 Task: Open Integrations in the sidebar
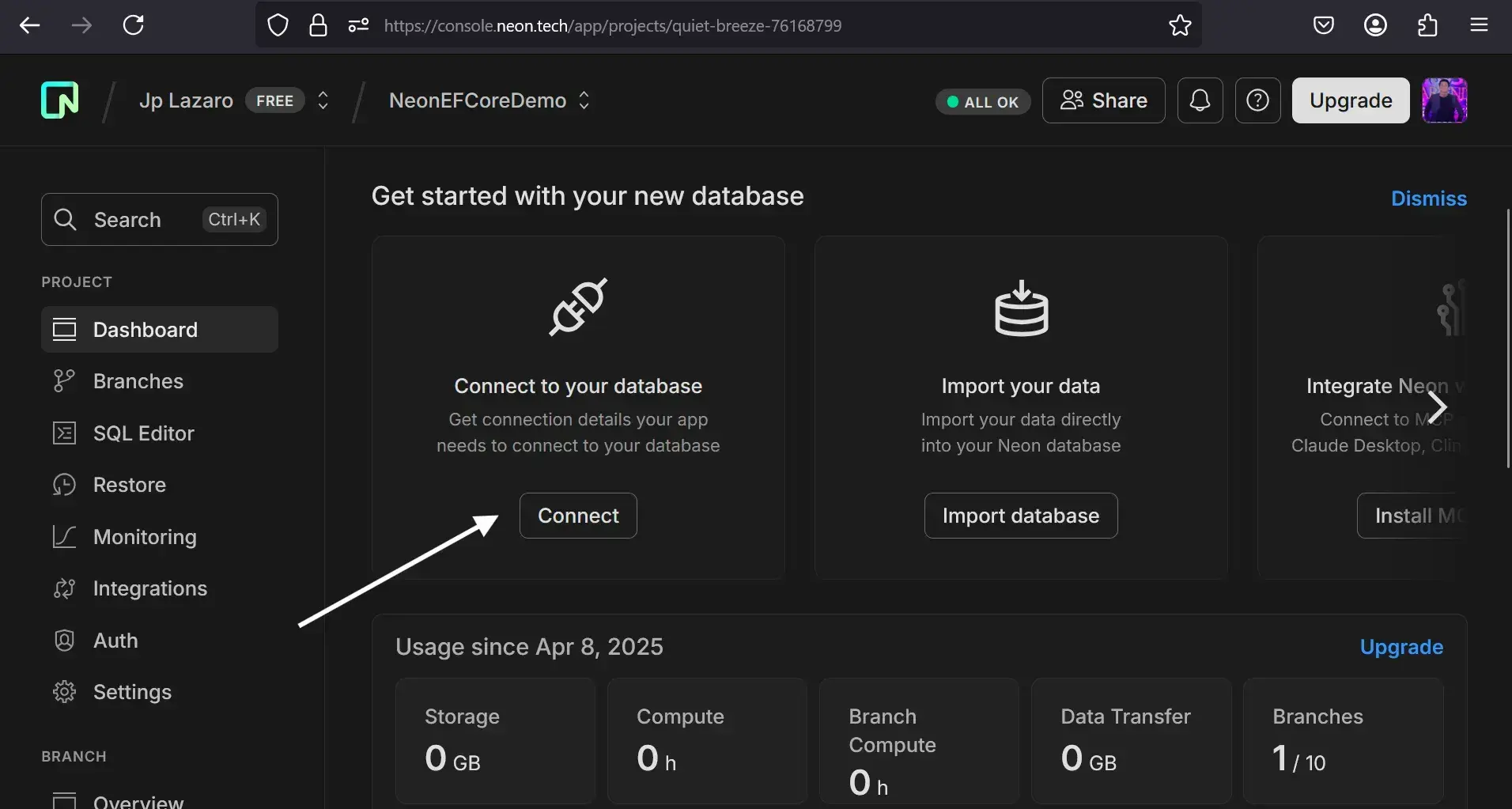click(160, 588)
